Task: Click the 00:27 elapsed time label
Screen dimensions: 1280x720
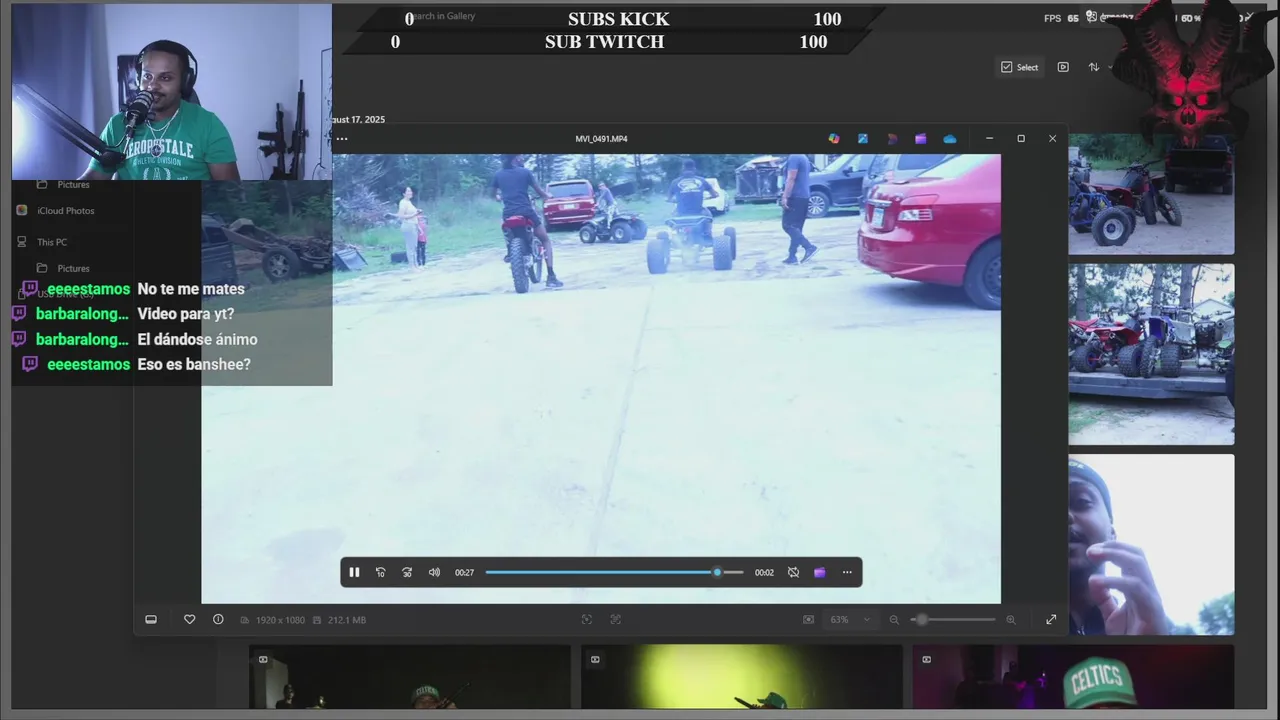Action: pos(464,572)
